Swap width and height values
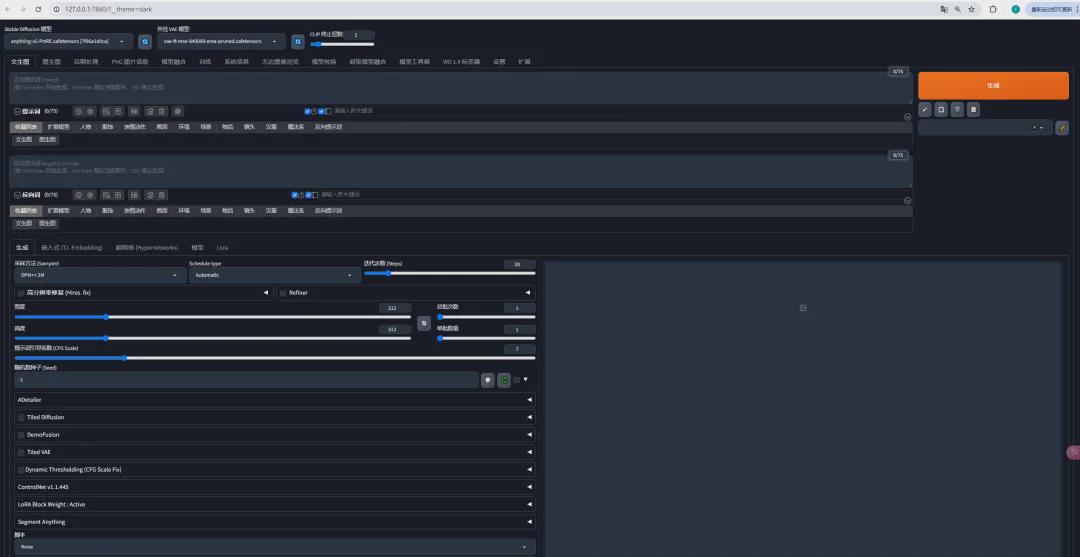 coord(423,323)
